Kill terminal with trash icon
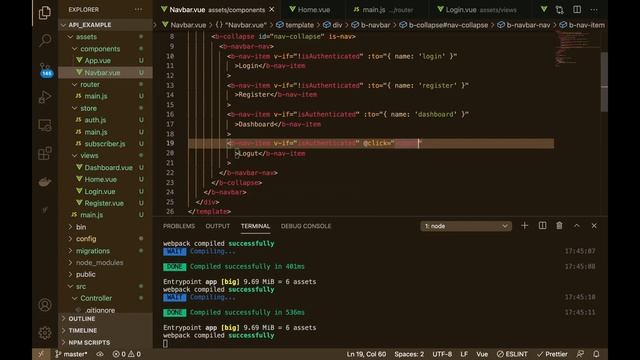The image size is (640, 360). click(x=559, y=226)
